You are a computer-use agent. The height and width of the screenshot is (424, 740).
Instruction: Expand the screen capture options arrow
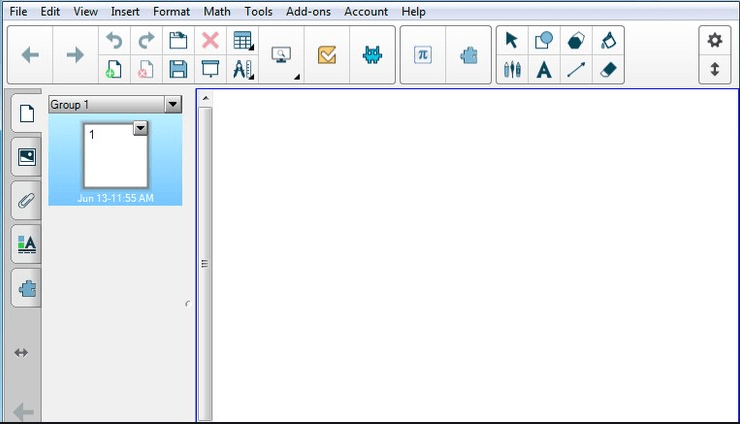(x=297, y=76)
